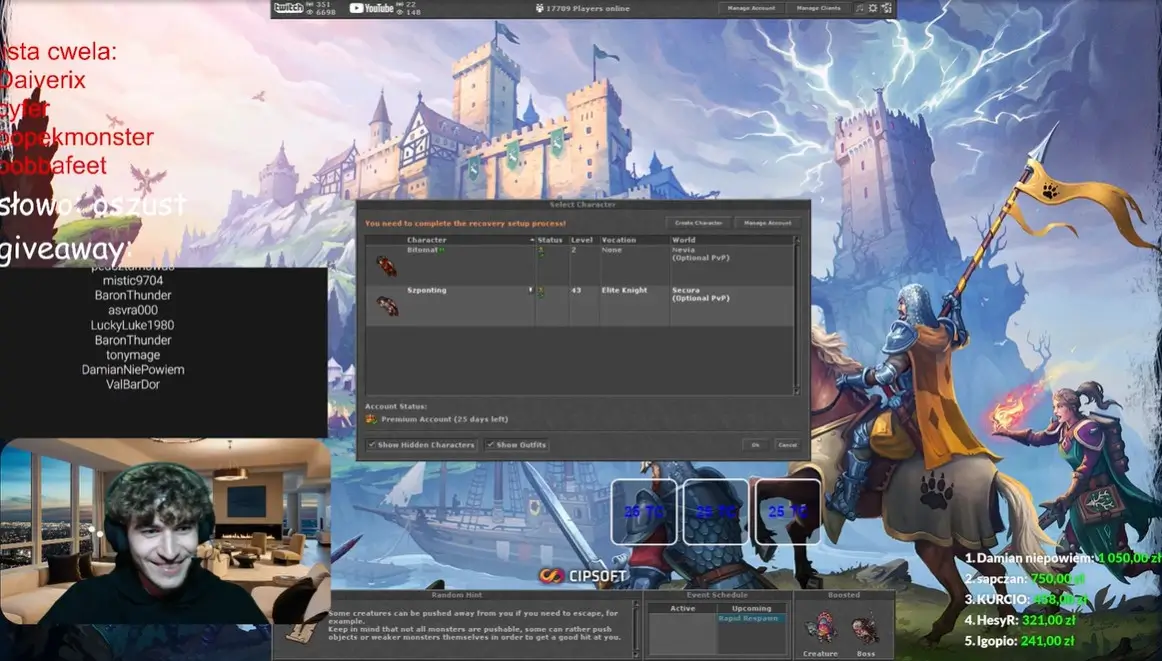Click Szponting's character outfit icon

387,305
